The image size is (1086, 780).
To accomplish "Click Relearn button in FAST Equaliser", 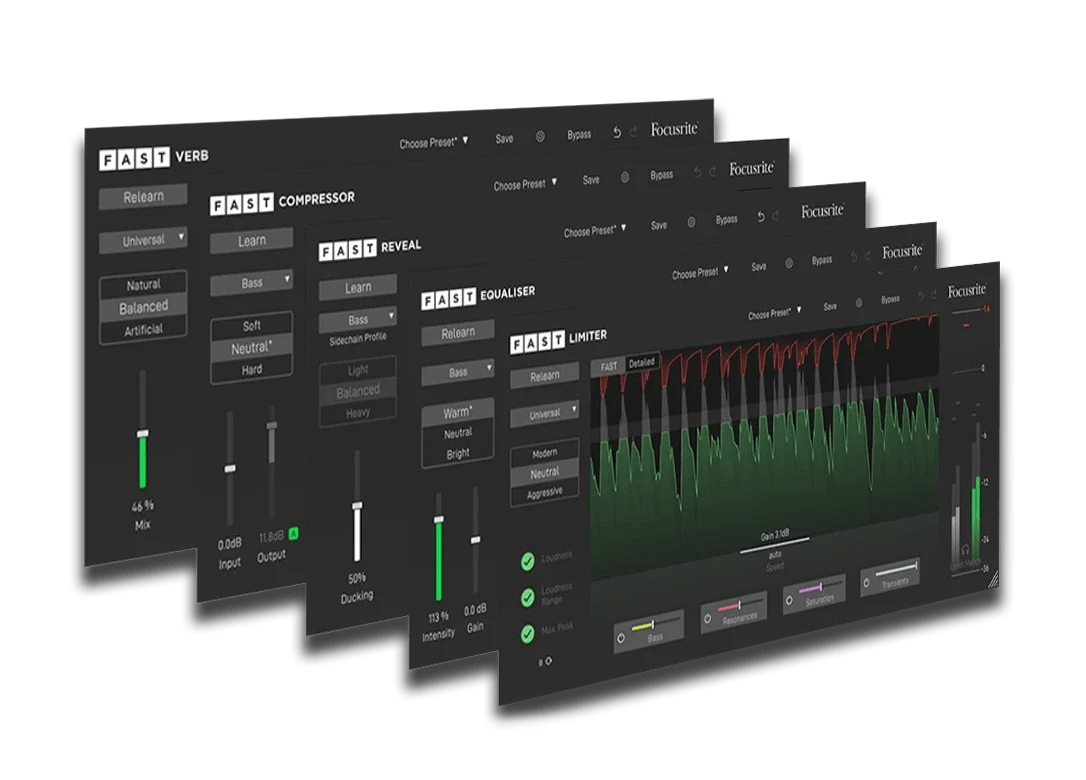I will tap(458, 333).
